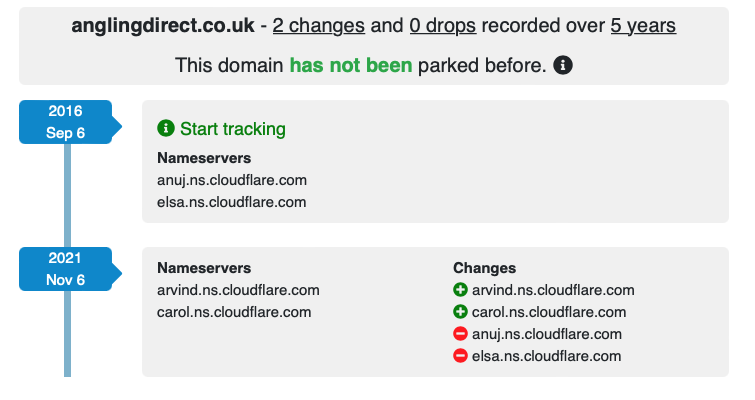
Task: Click arvind.ns.cloudflare.com under 2021 Nameservers
Action: pyautogui.click(x=238, y=290)
